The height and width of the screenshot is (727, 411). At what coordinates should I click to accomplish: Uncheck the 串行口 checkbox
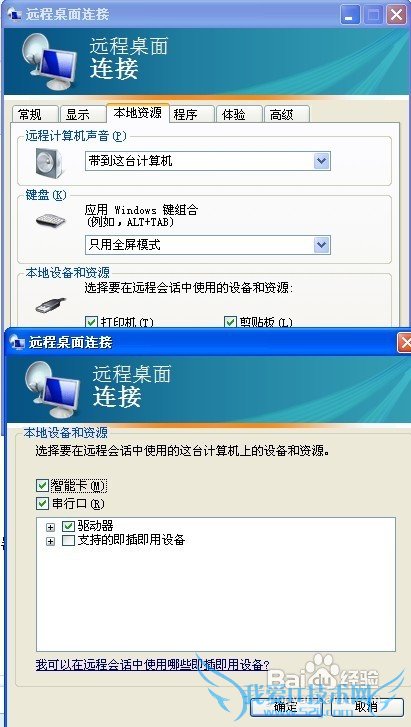pos(42,503)
